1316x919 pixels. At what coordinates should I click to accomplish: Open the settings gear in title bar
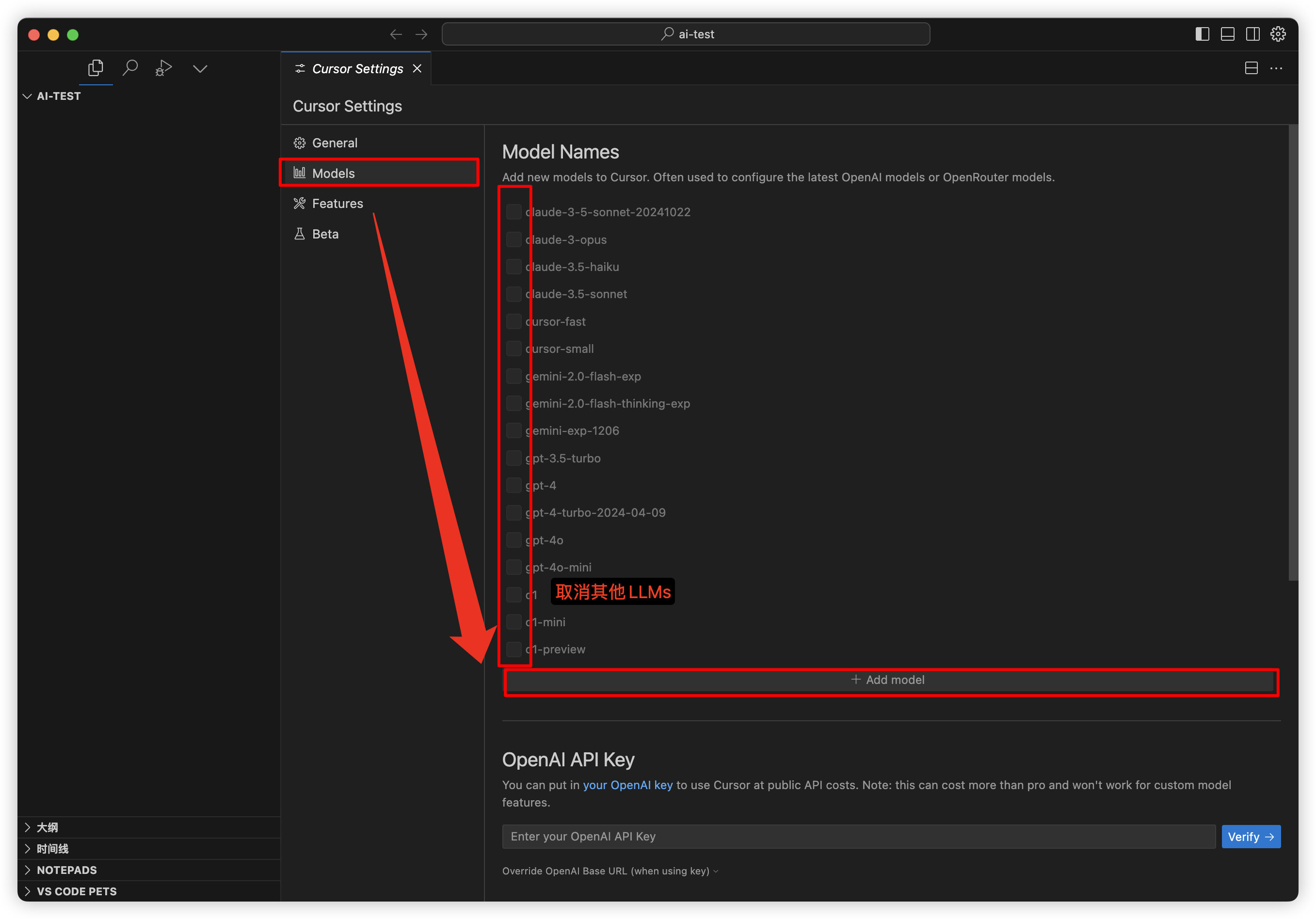pos(1278,34)
